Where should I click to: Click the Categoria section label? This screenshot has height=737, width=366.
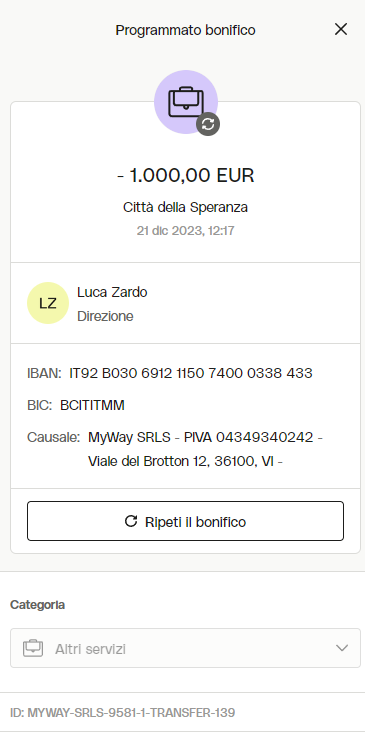point(38,605)
